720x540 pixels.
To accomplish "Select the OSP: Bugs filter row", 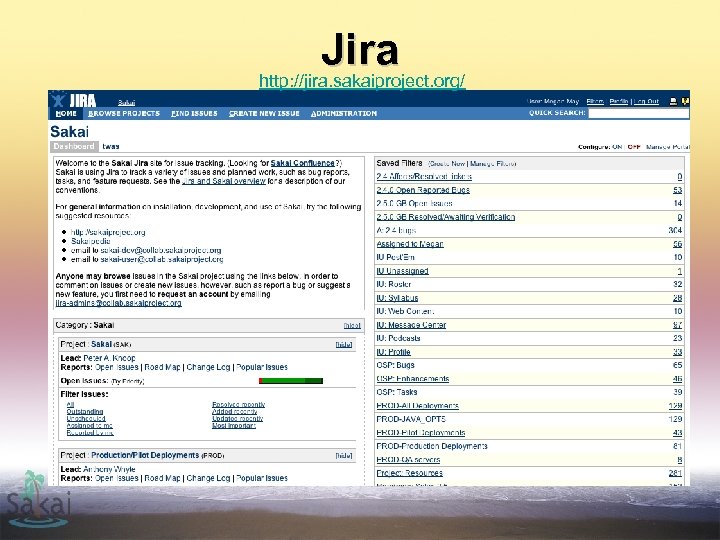I will click(529, 366).
